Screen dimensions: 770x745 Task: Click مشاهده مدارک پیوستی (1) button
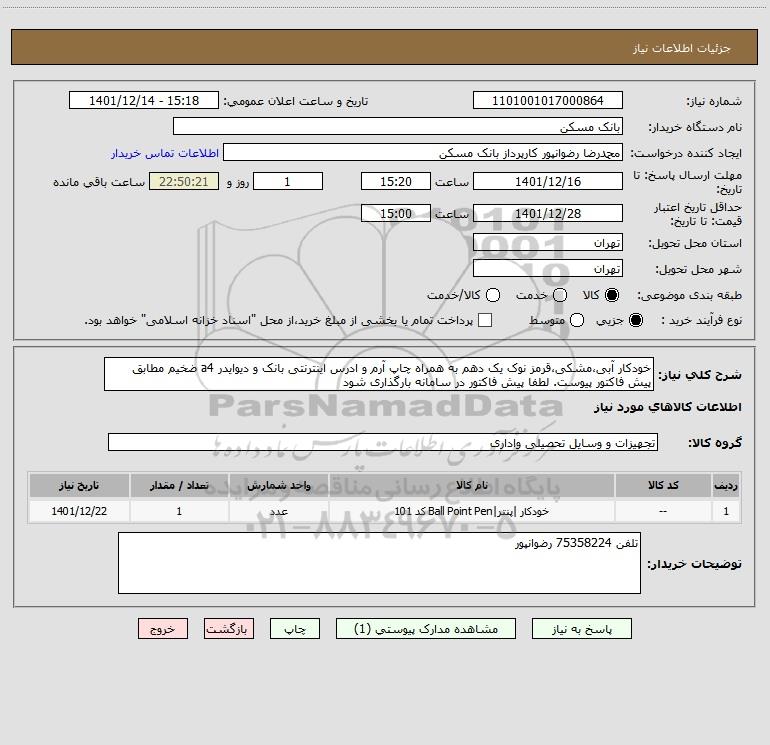[426, 629]
